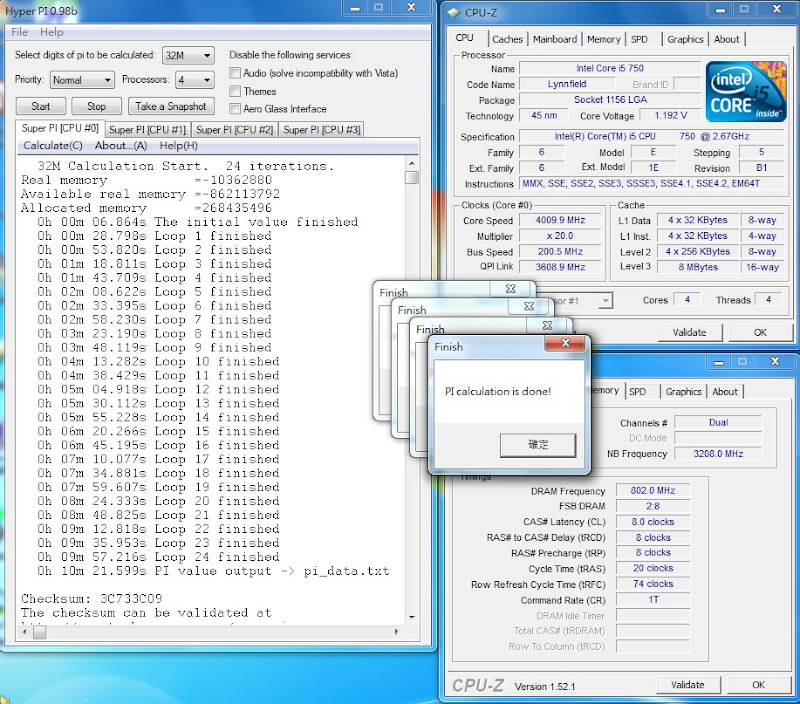
Task: Open the SPD tab in upper CPU-Z
Action: (x=639, y=39)
